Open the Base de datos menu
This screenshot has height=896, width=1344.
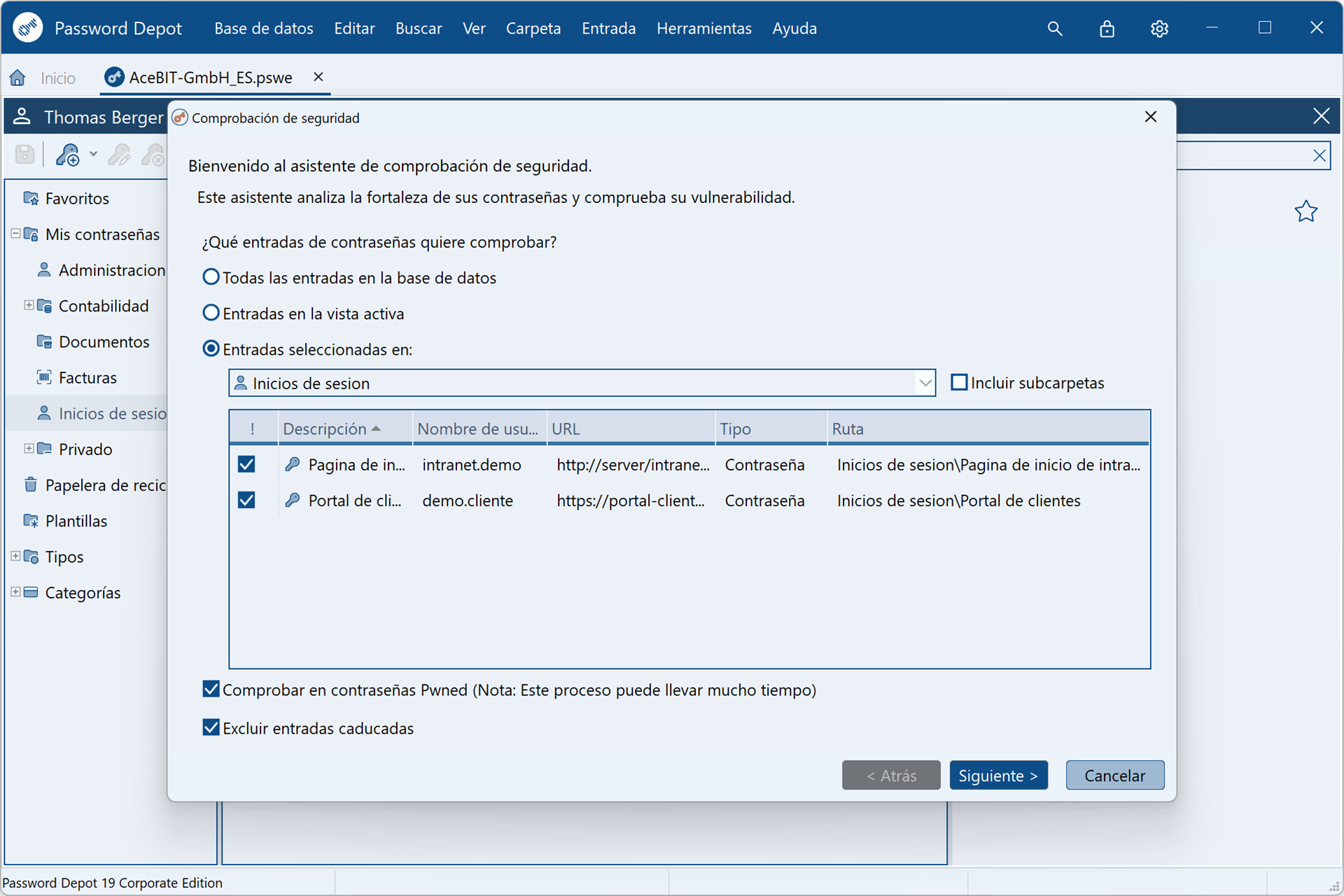(x=264, y=29)
